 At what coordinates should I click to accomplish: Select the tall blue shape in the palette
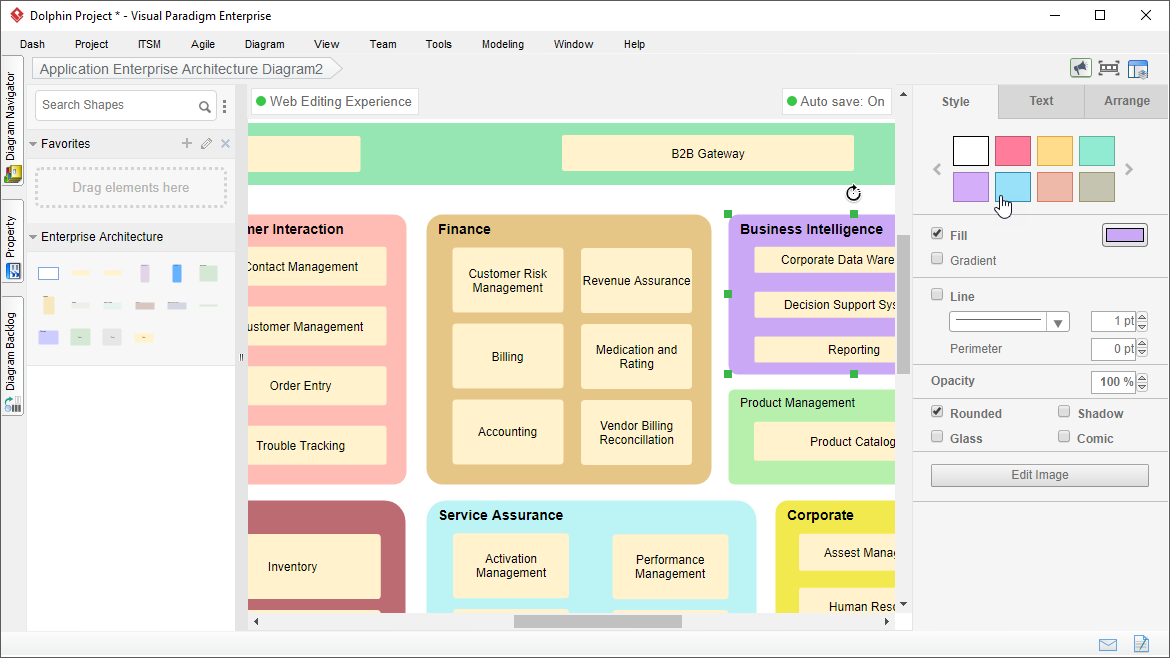tap(177, 273)
